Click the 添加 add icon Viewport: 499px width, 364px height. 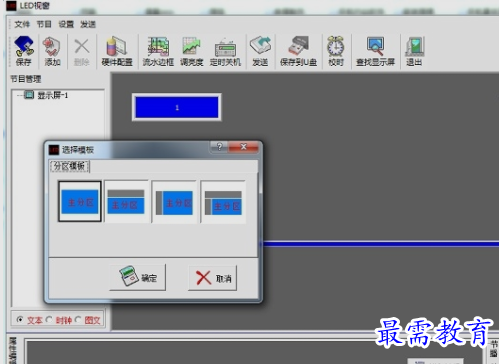52,51
